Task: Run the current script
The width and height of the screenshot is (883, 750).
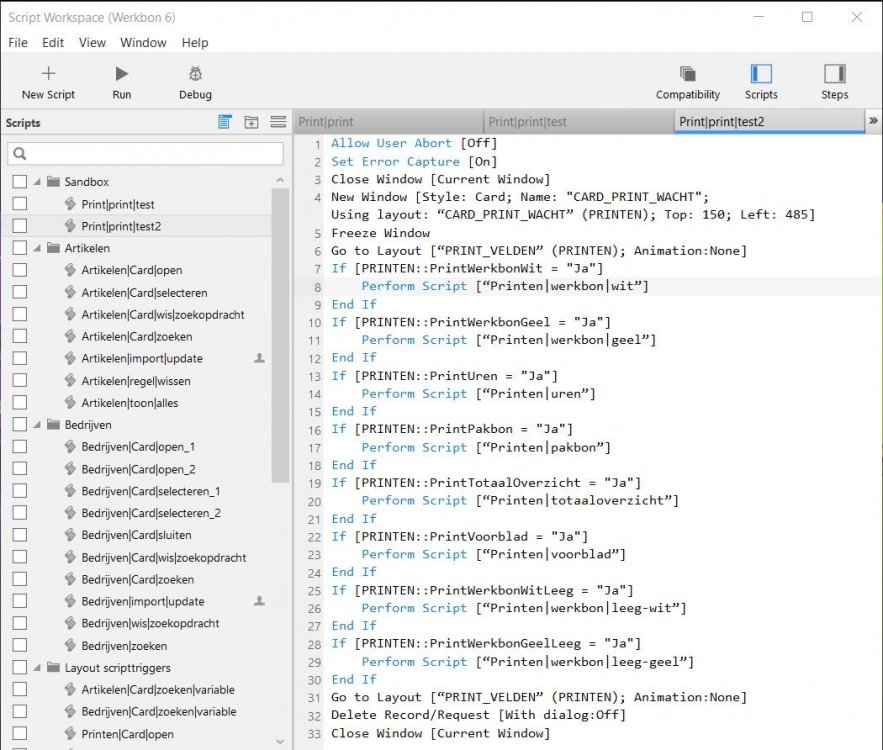Action: 122,74
